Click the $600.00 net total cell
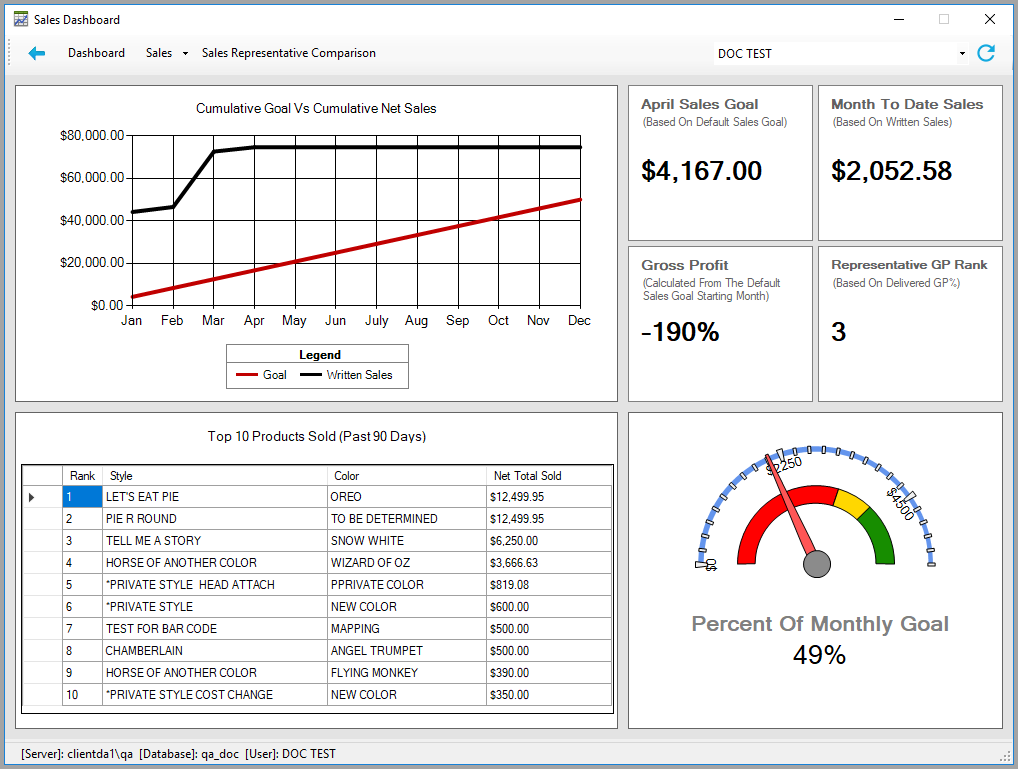The width and height of the screenshot is (1018, 769). tap(549, 607)
